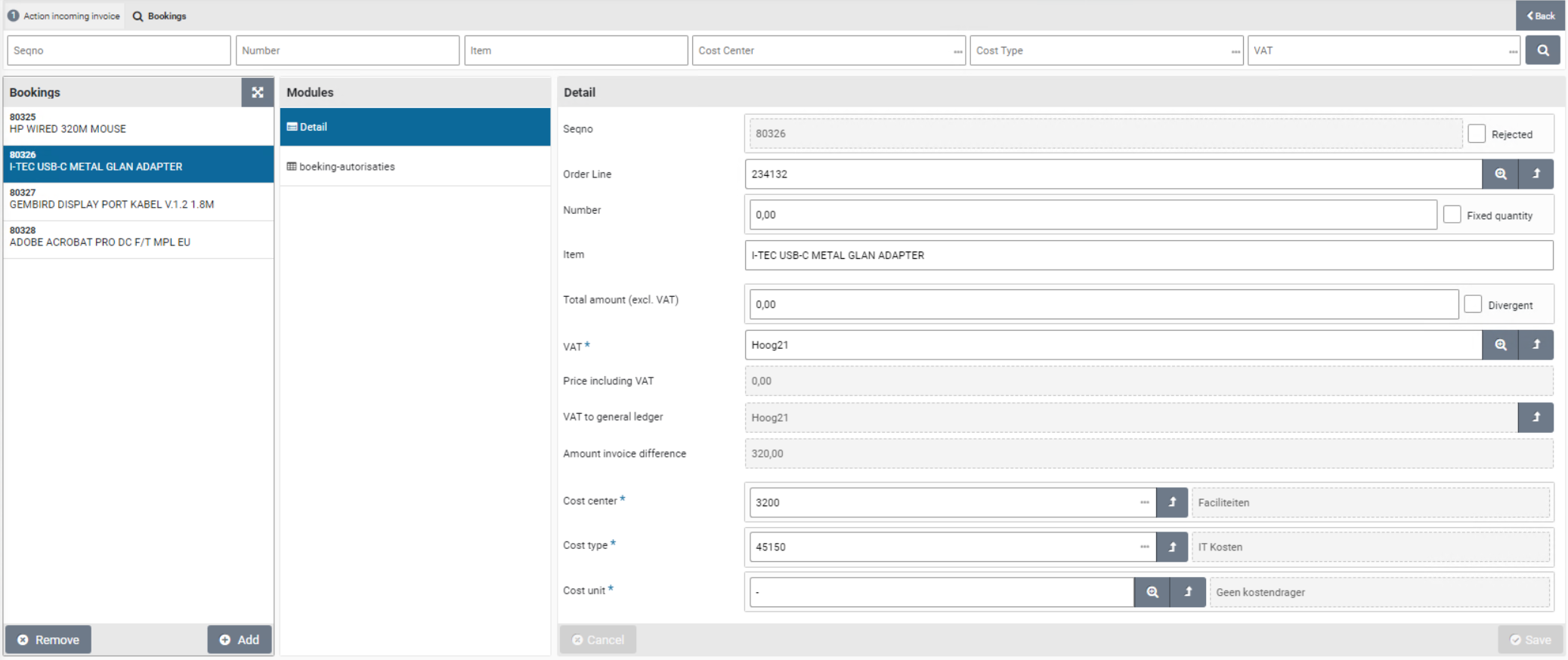Click the Order Line up-arrow button
Viewport: 1568px width, 660px height.
tap(1536, 174)
